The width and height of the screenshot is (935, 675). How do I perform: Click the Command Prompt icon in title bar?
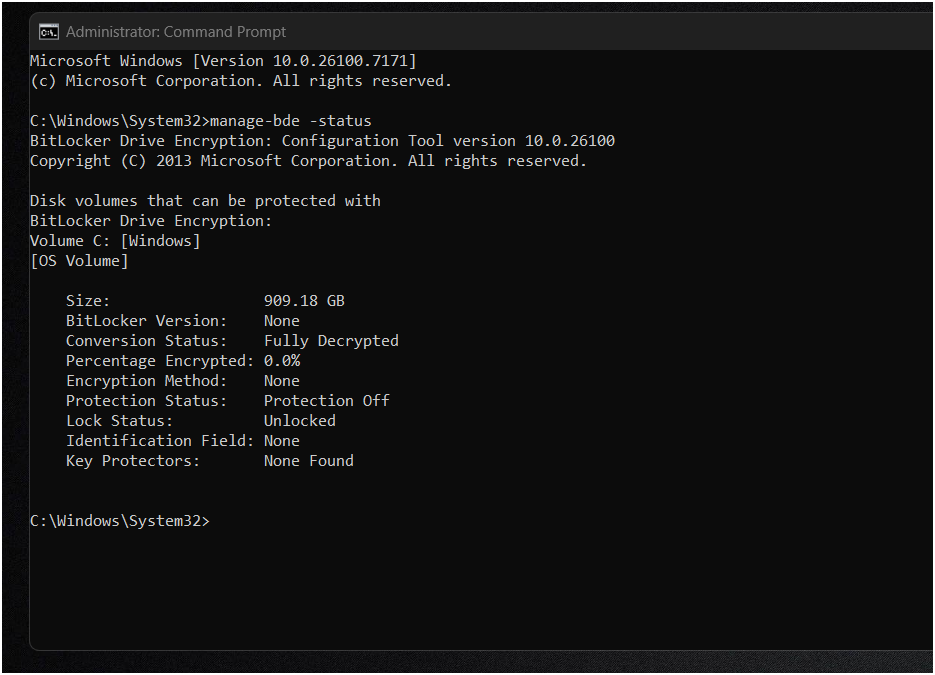click(x=49, y=32)
